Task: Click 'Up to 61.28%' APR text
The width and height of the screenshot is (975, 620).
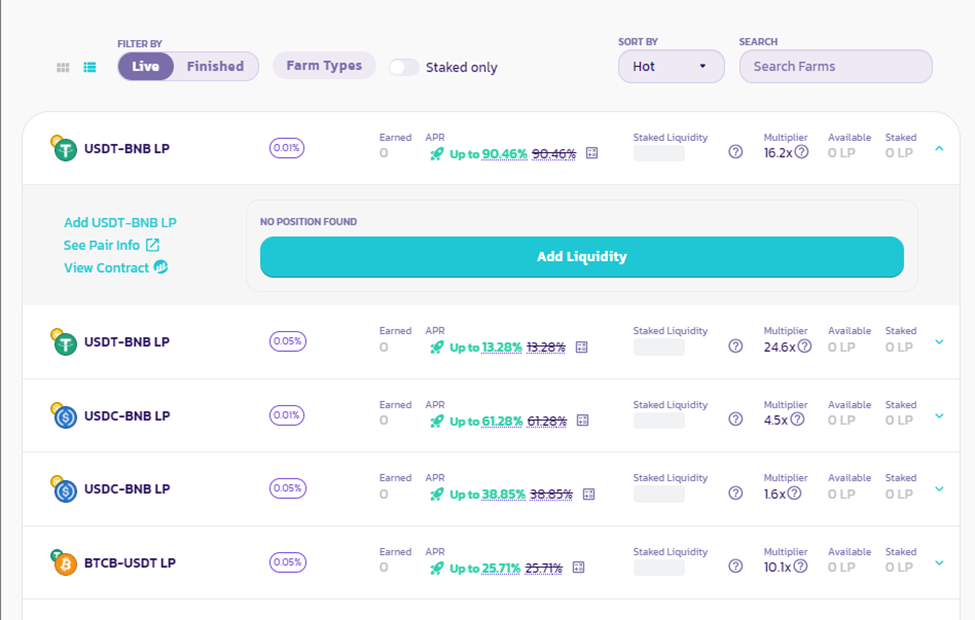Action: (486, 421)
